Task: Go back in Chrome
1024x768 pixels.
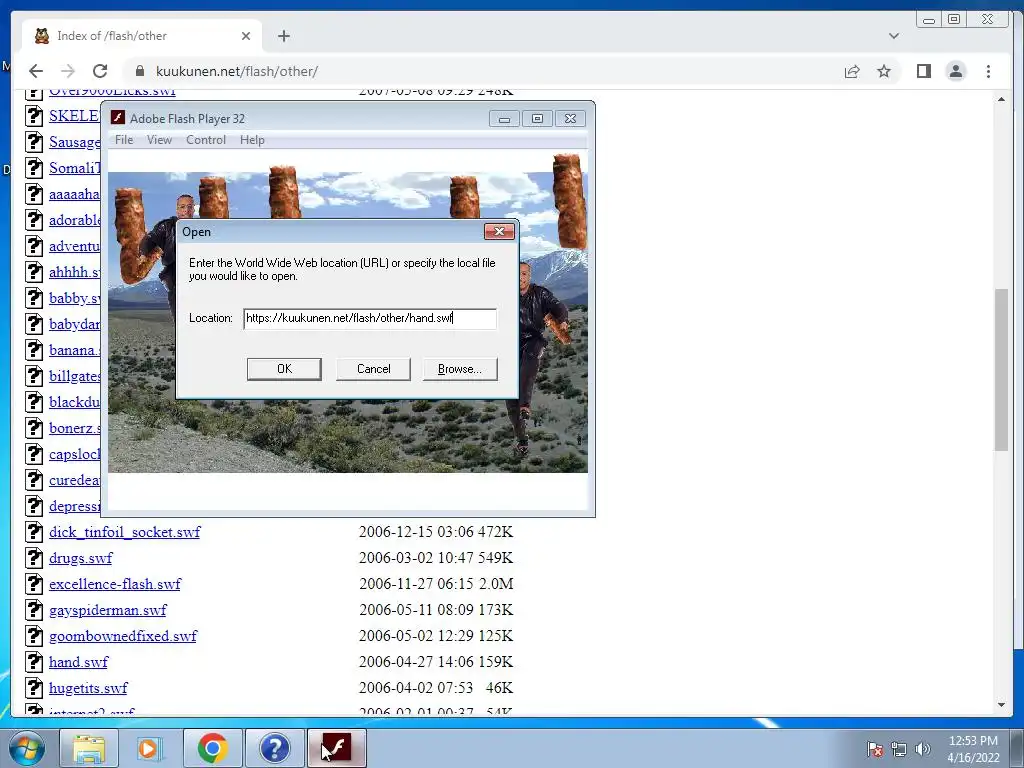Action: [36, 71]
